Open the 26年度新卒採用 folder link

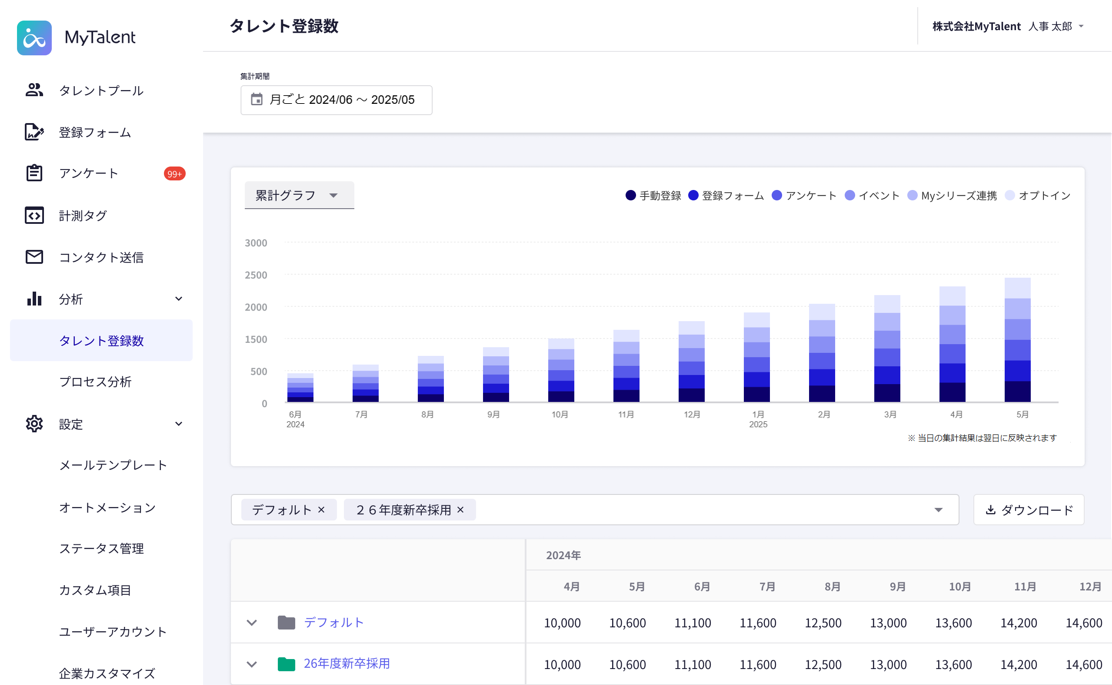[346, 664]
